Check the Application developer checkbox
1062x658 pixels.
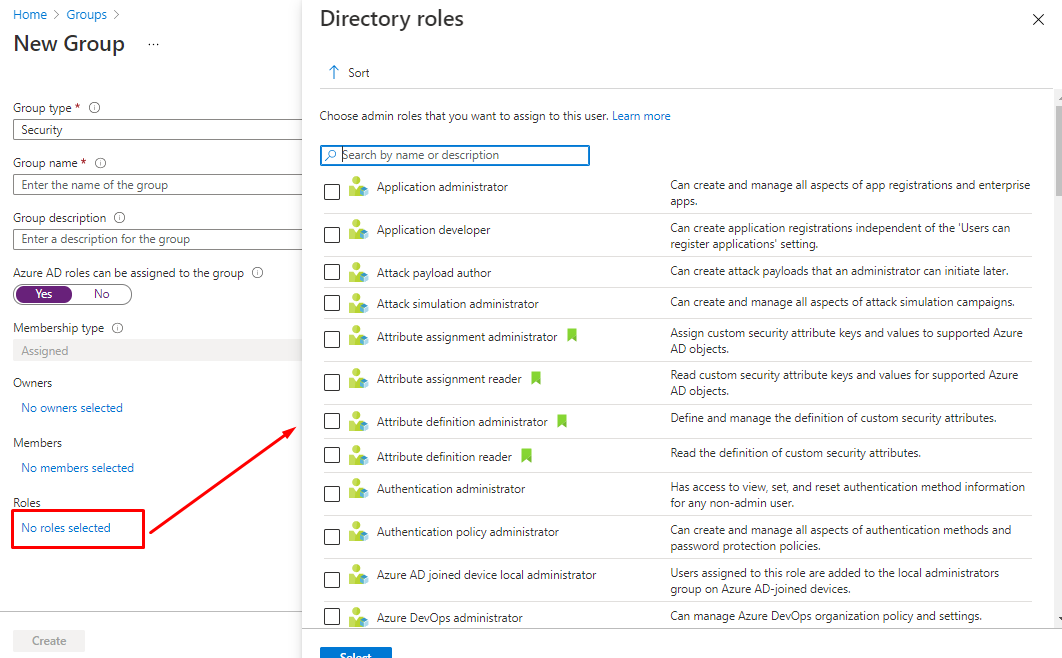click(332, 235)
